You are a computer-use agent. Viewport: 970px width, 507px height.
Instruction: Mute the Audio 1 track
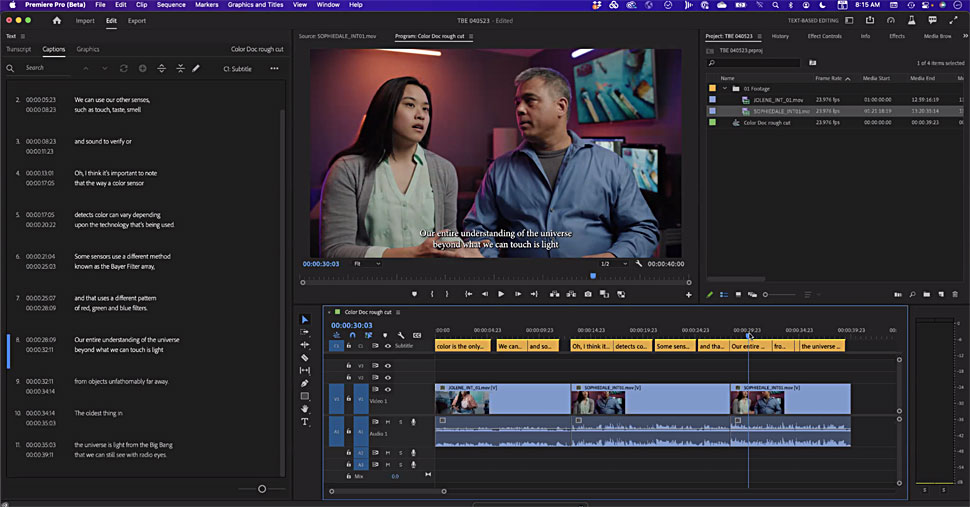point(388,422)
